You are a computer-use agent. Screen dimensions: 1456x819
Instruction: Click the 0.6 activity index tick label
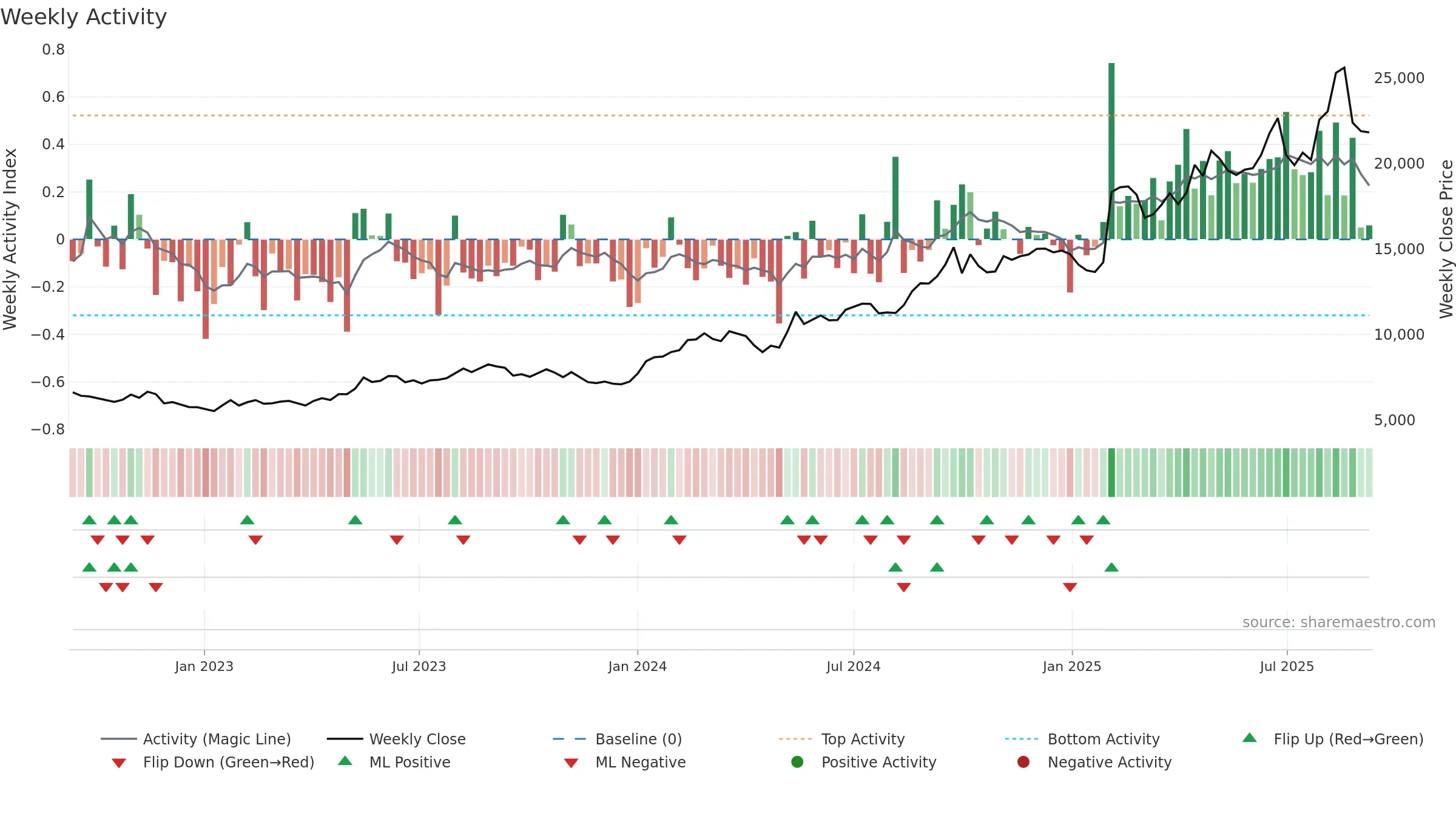pyautogui.click(x=53, y=97)
